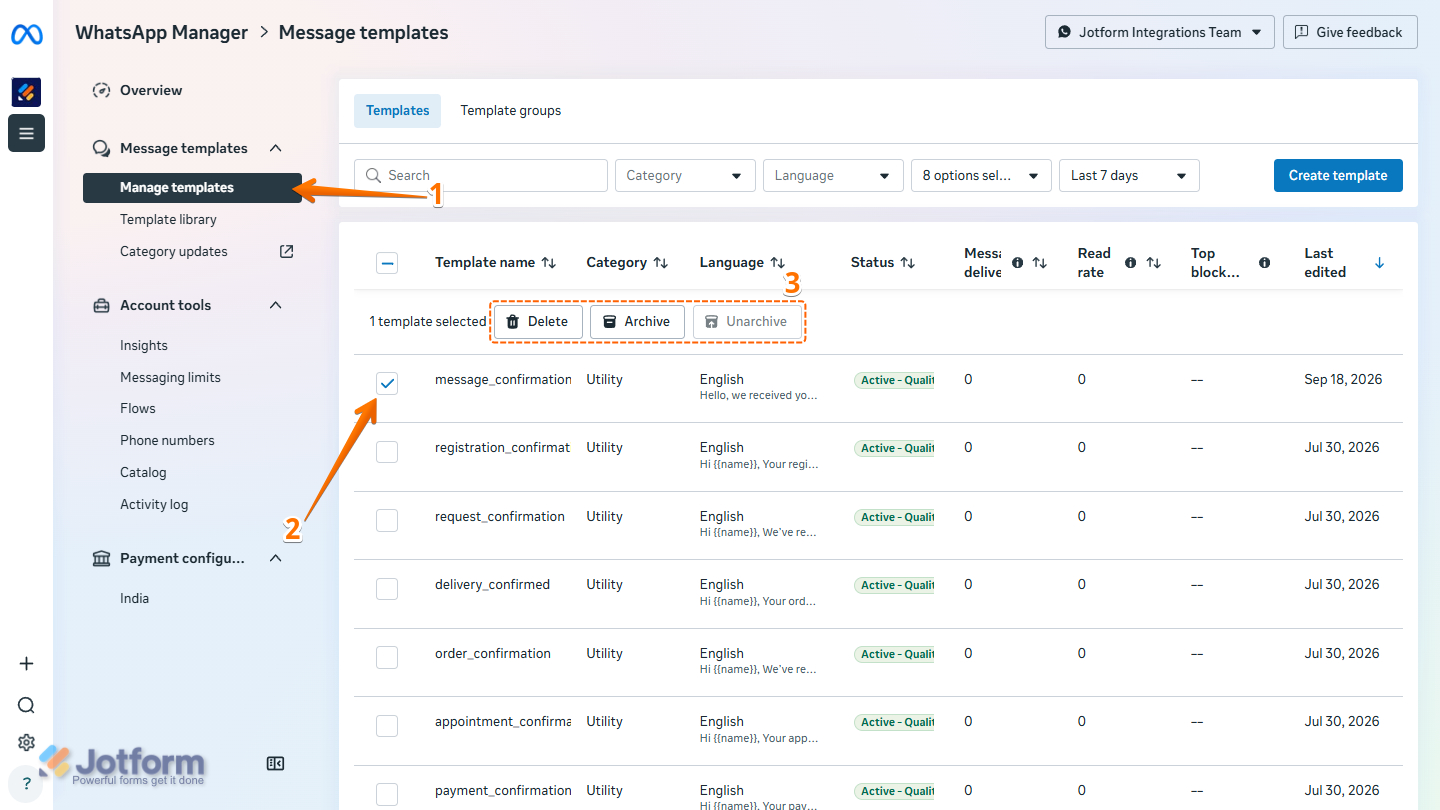Open settings gear icon
This screenshot has width=1440, height=810.
(26, 743)
